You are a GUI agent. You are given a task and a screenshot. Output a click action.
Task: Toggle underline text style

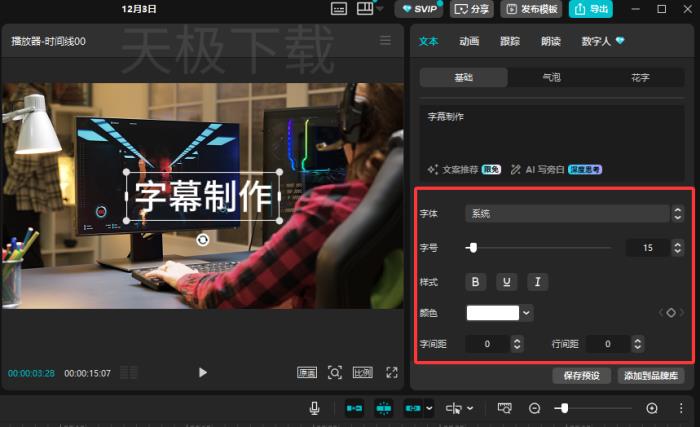click(x=507, y=281)
